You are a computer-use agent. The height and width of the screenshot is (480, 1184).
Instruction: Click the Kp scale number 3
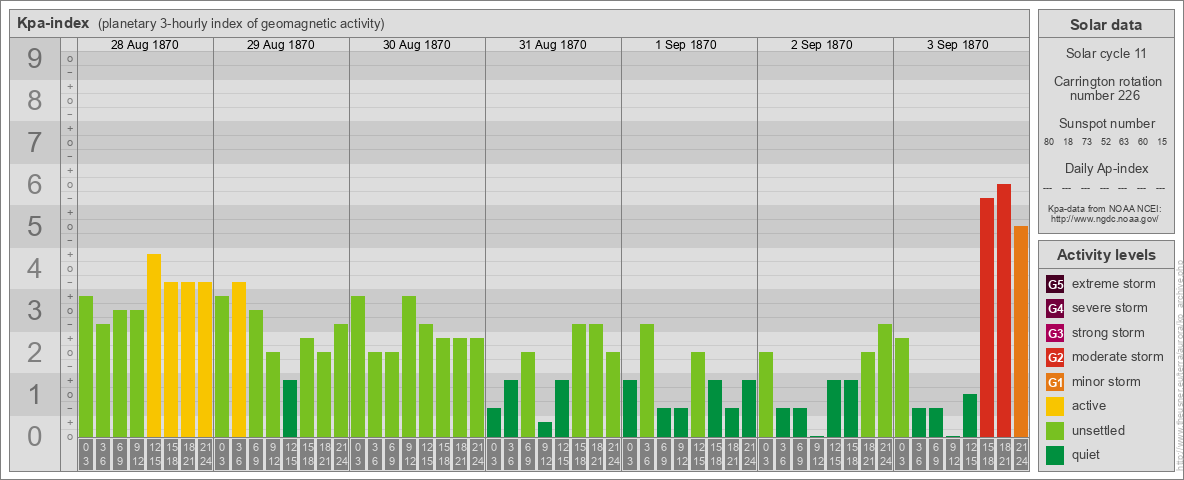point(35,310)
